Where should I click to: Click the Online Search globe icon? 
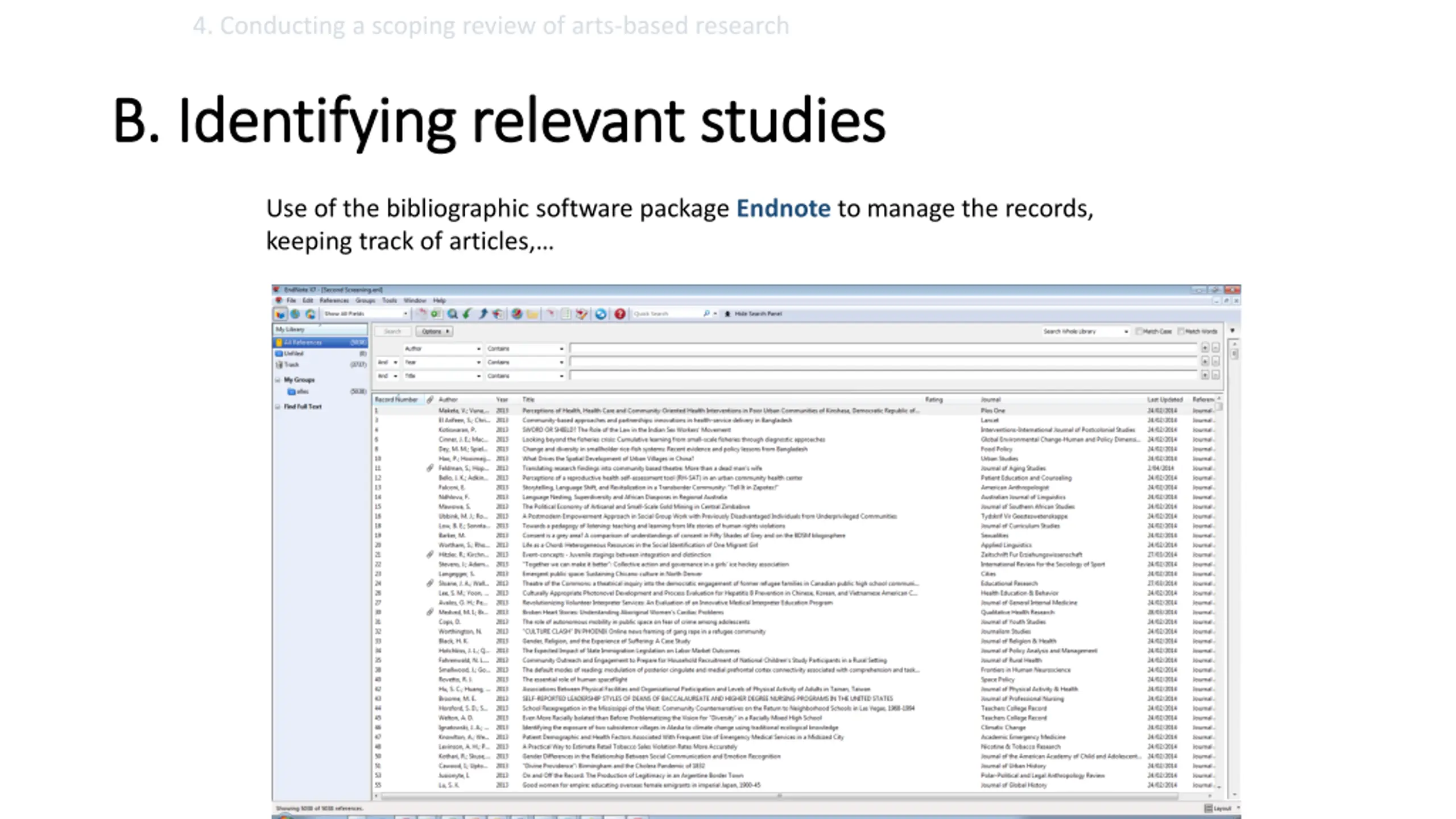[x=295, y=314]
